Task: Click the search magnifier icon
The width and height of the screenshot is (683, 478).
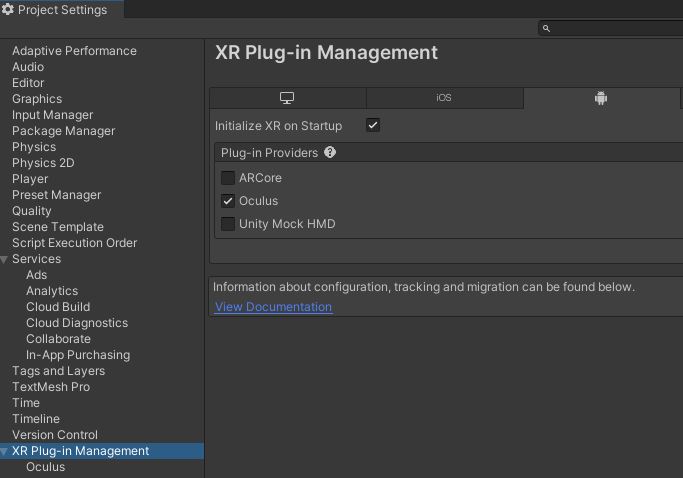Action: (546, 28)
